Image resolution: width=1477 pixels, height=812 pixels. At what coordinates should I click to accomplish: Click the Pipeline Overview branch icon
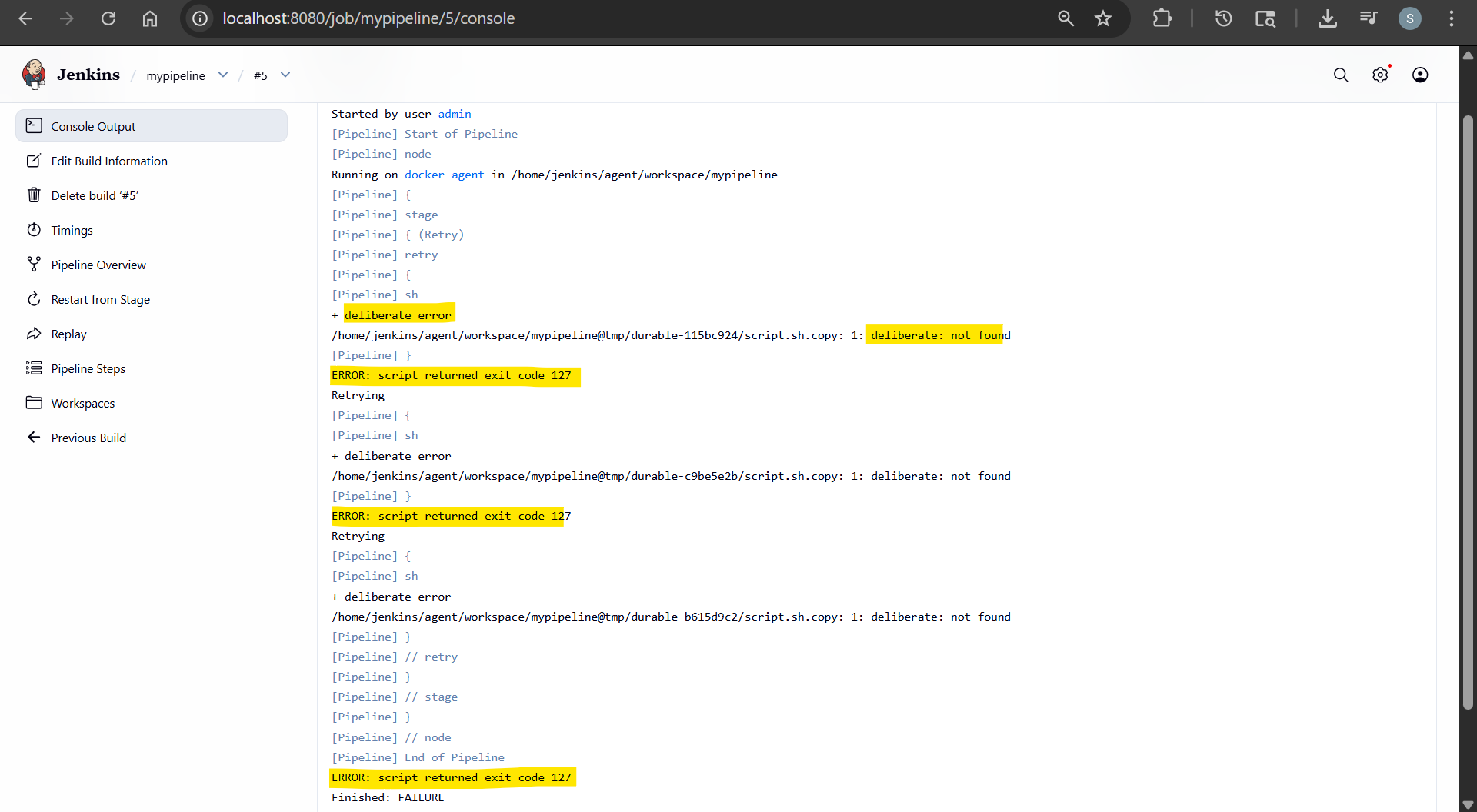coord(34,265)
